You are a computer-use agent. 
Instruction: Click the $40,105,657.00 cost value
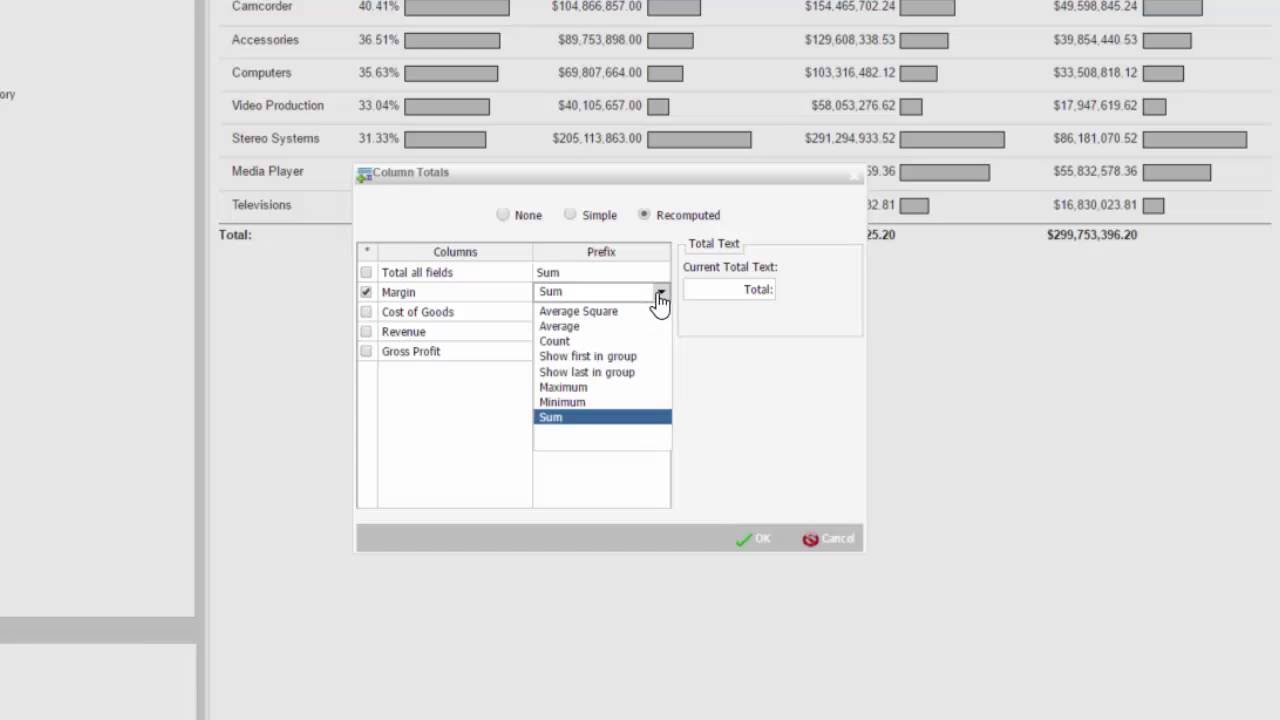[x=600, y=106]
